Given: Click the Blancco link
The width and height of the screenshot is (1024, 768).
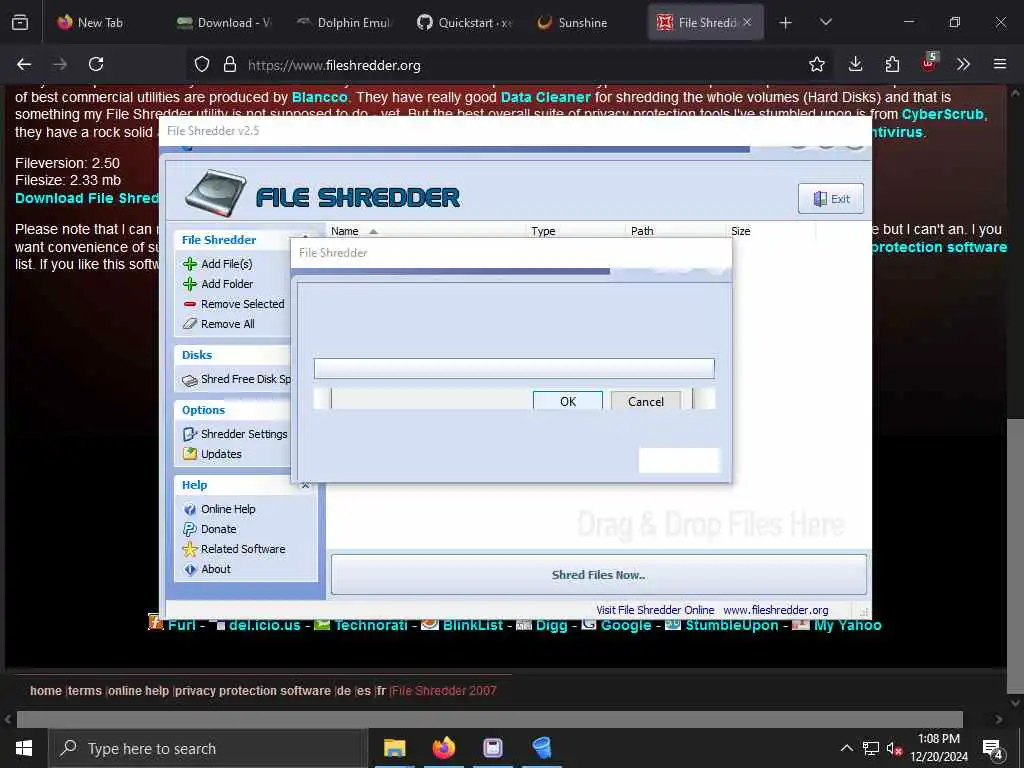Looking at the screenshot, I should pos(319,97).
